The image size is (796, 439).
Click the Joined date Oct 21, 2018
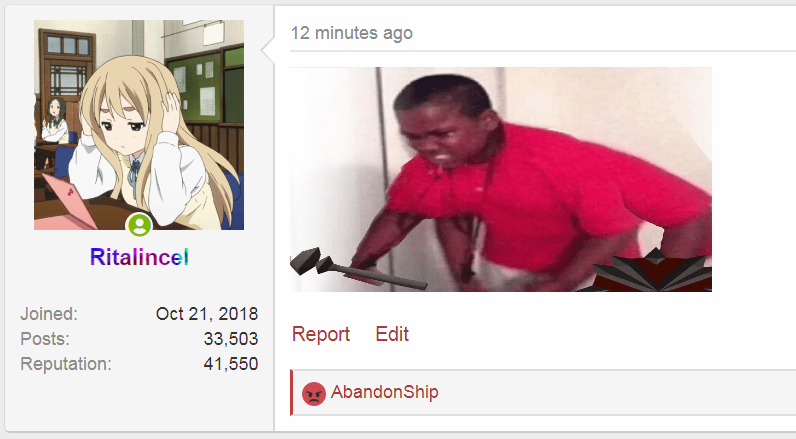click(x=207, y=314)
